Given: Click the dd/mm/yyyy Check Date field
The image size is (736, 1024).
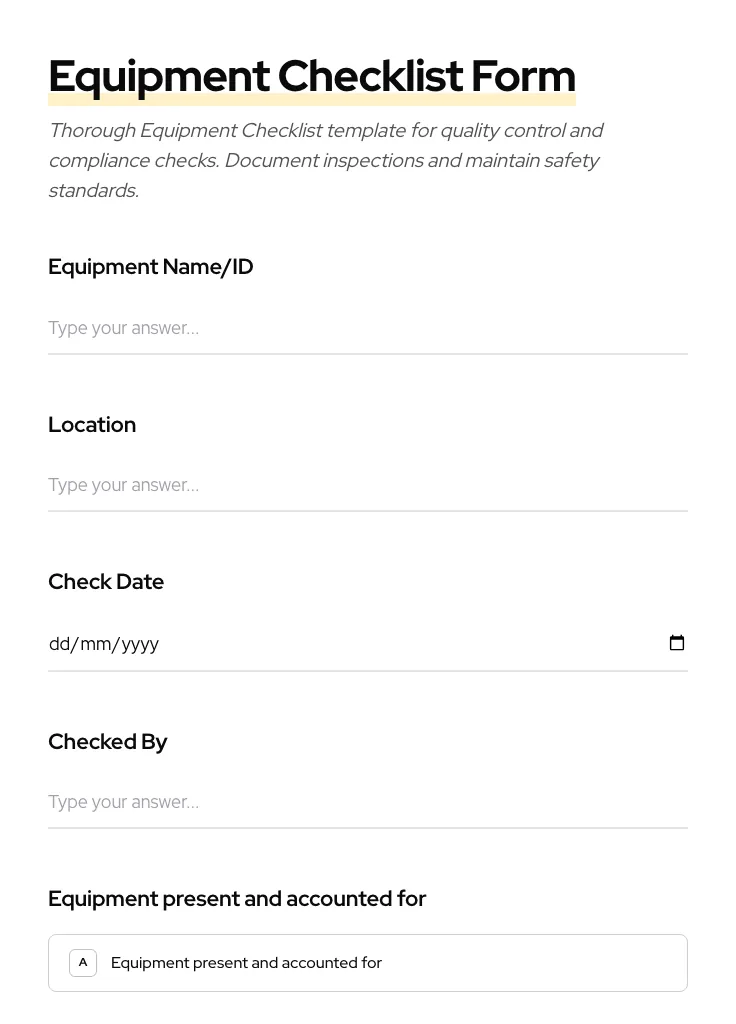Looking at the screenshot, I should coord(300,643).
